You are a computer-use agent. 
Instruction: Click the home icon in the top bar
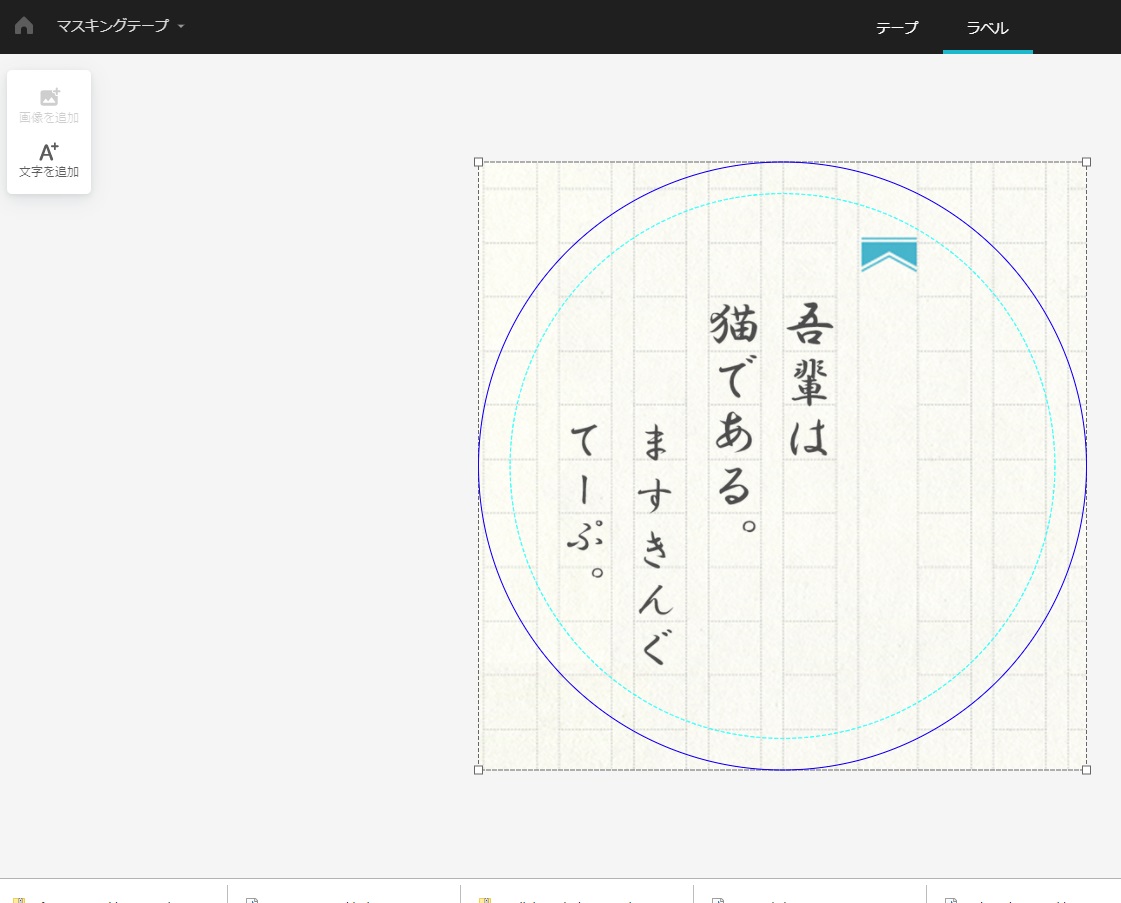pos(23,25)
